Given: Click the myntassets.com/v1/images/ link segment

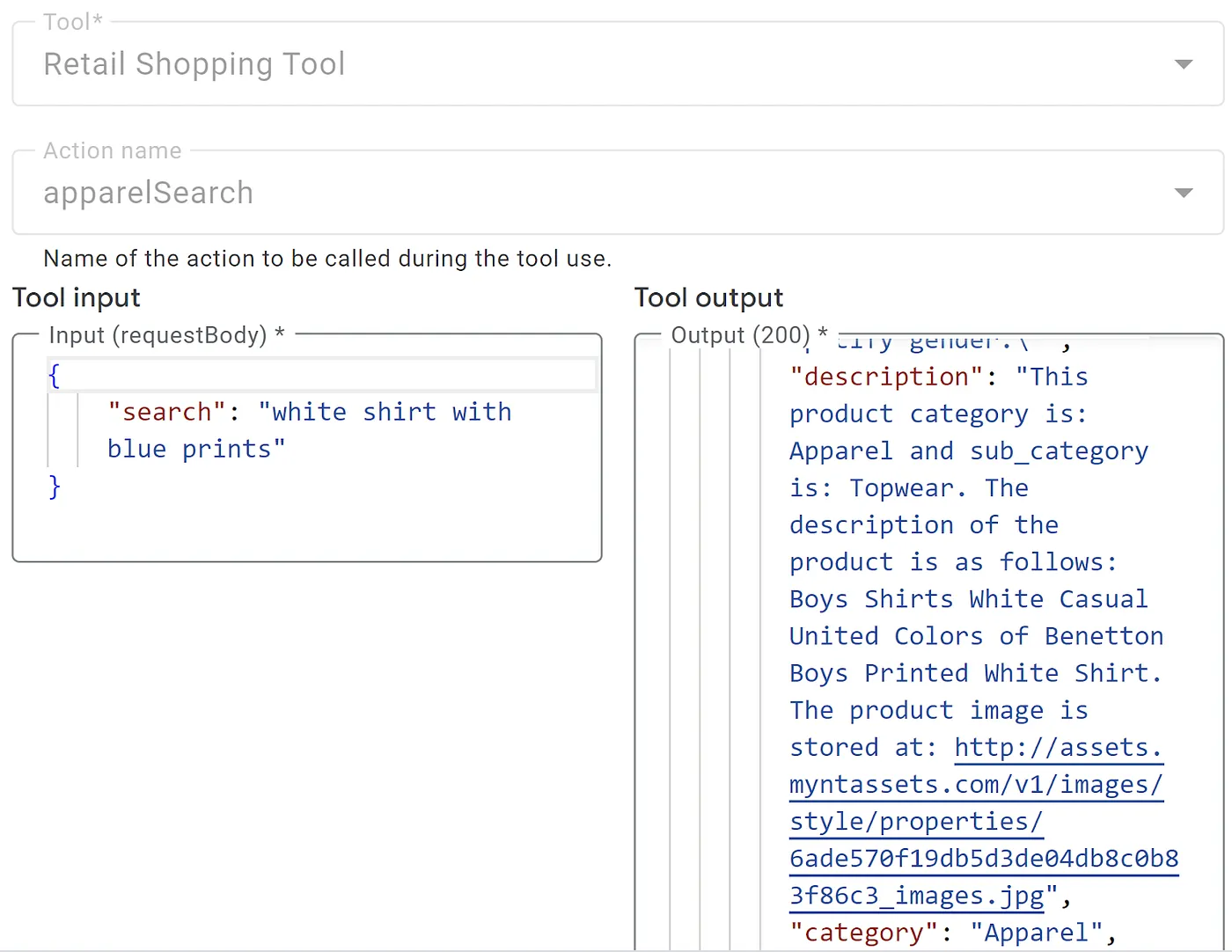Looking at the screenshot, I should coord(976,785).
